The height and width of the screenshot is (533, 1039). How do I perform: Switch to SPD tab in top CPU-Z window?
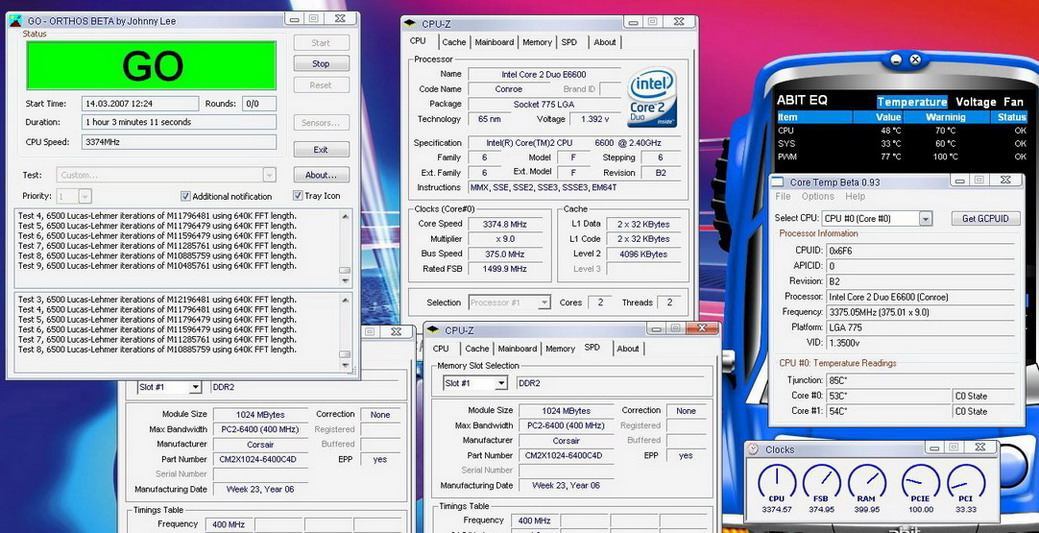[569, 42]
